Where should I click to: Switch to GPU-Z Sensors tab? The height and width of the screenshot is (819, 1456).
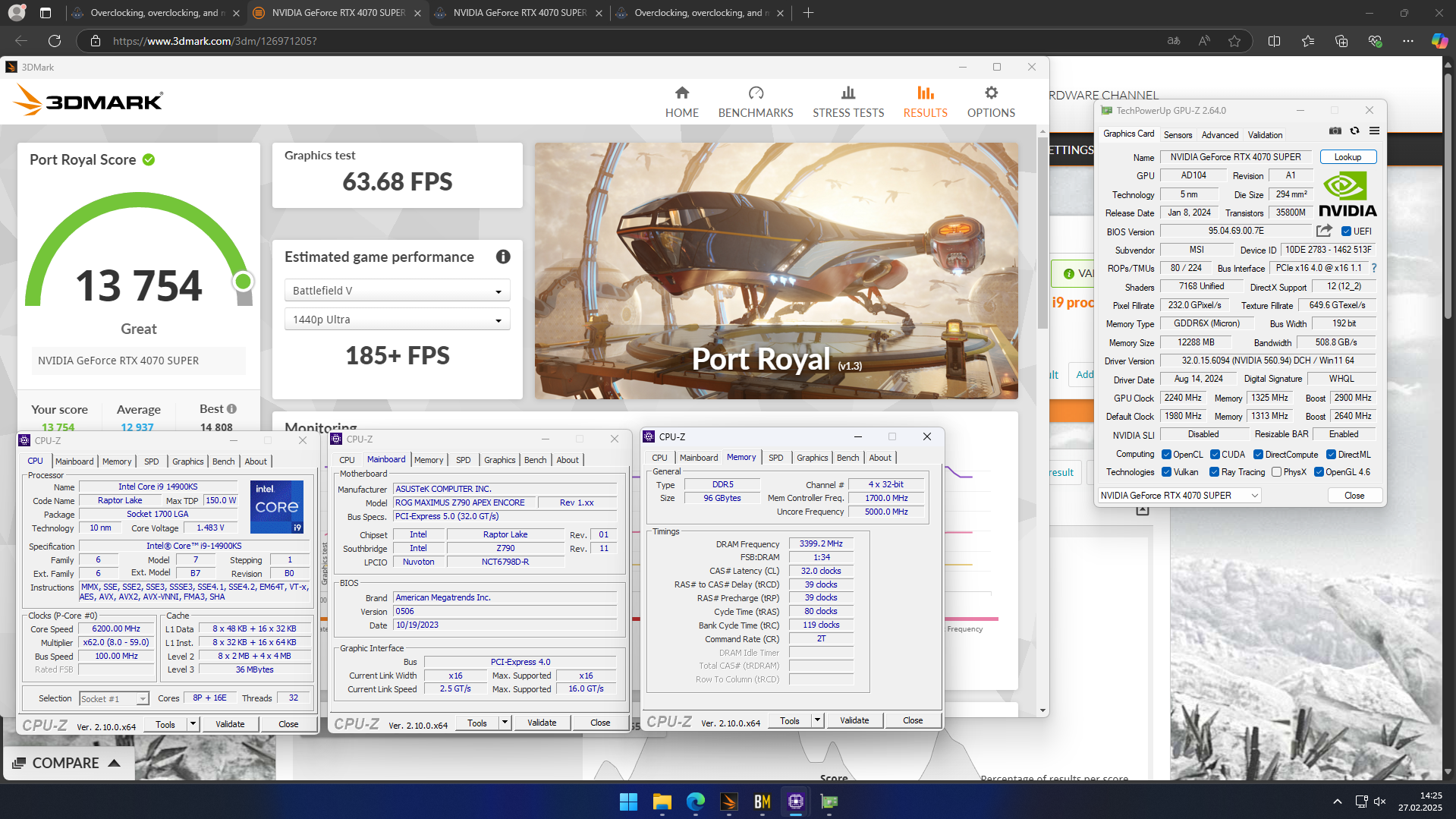[x=1178, y=134]
